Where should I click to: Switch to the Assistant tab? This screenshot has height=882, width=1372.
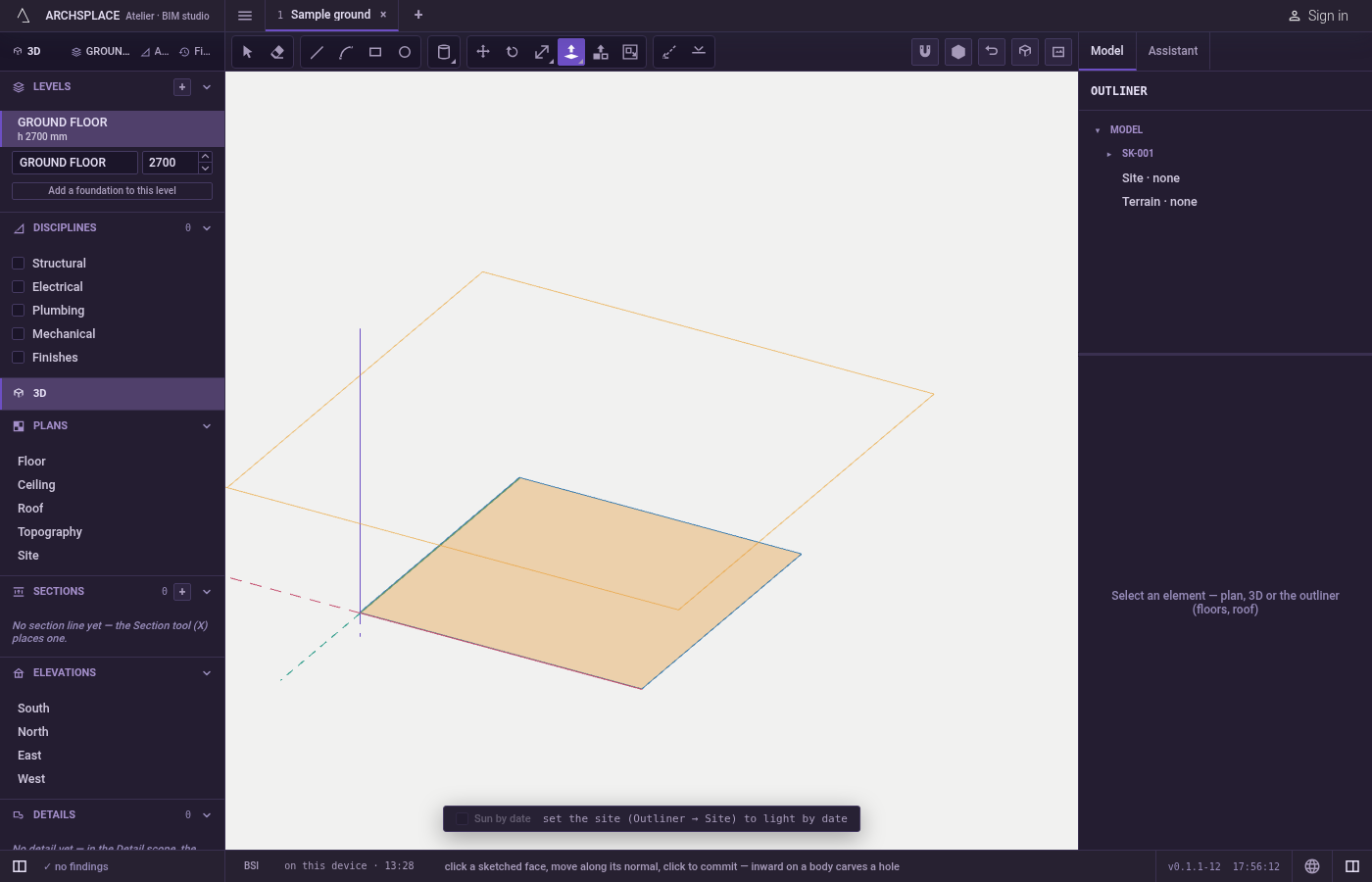1173,51
